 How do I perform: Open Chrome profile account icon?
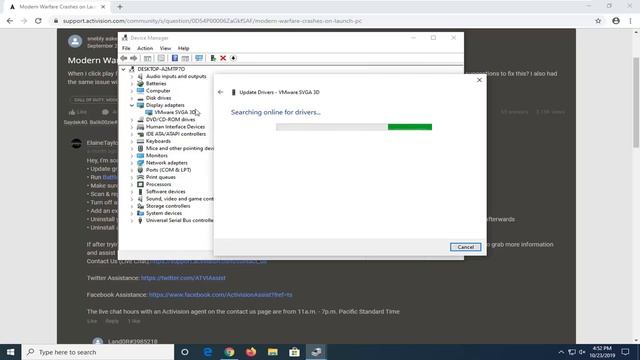pyautogui.click(x=616, y=21)
